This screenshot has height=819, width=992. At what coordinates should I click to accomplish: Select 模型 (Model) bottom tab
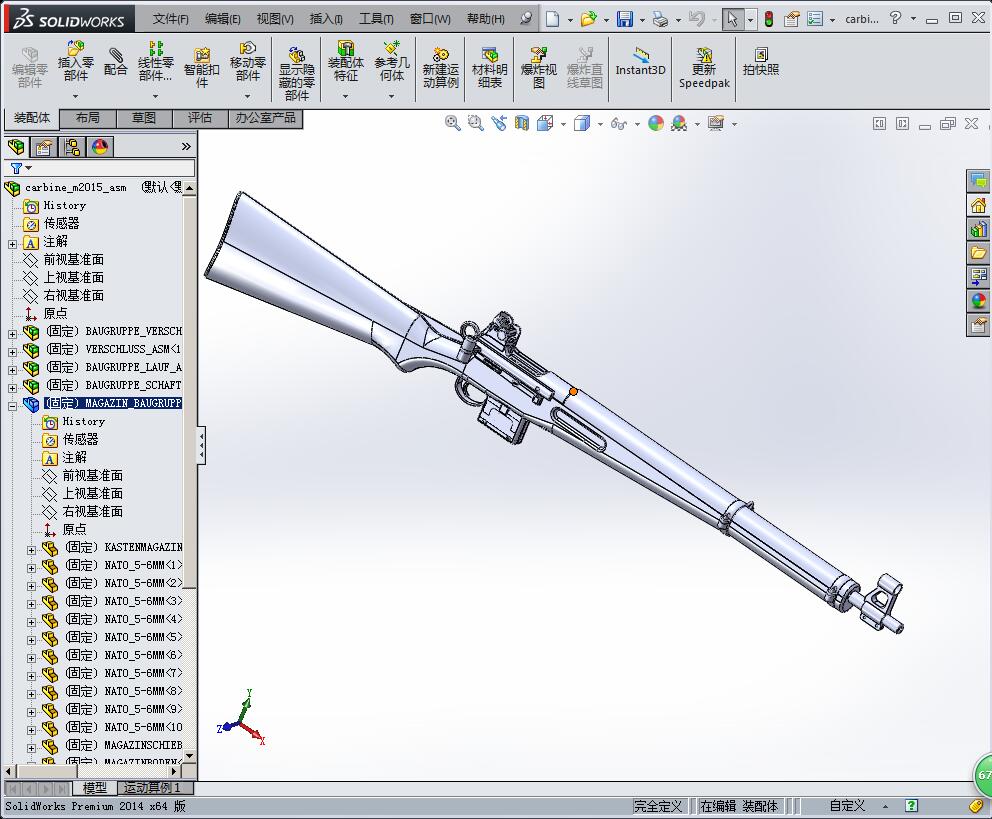94,788
